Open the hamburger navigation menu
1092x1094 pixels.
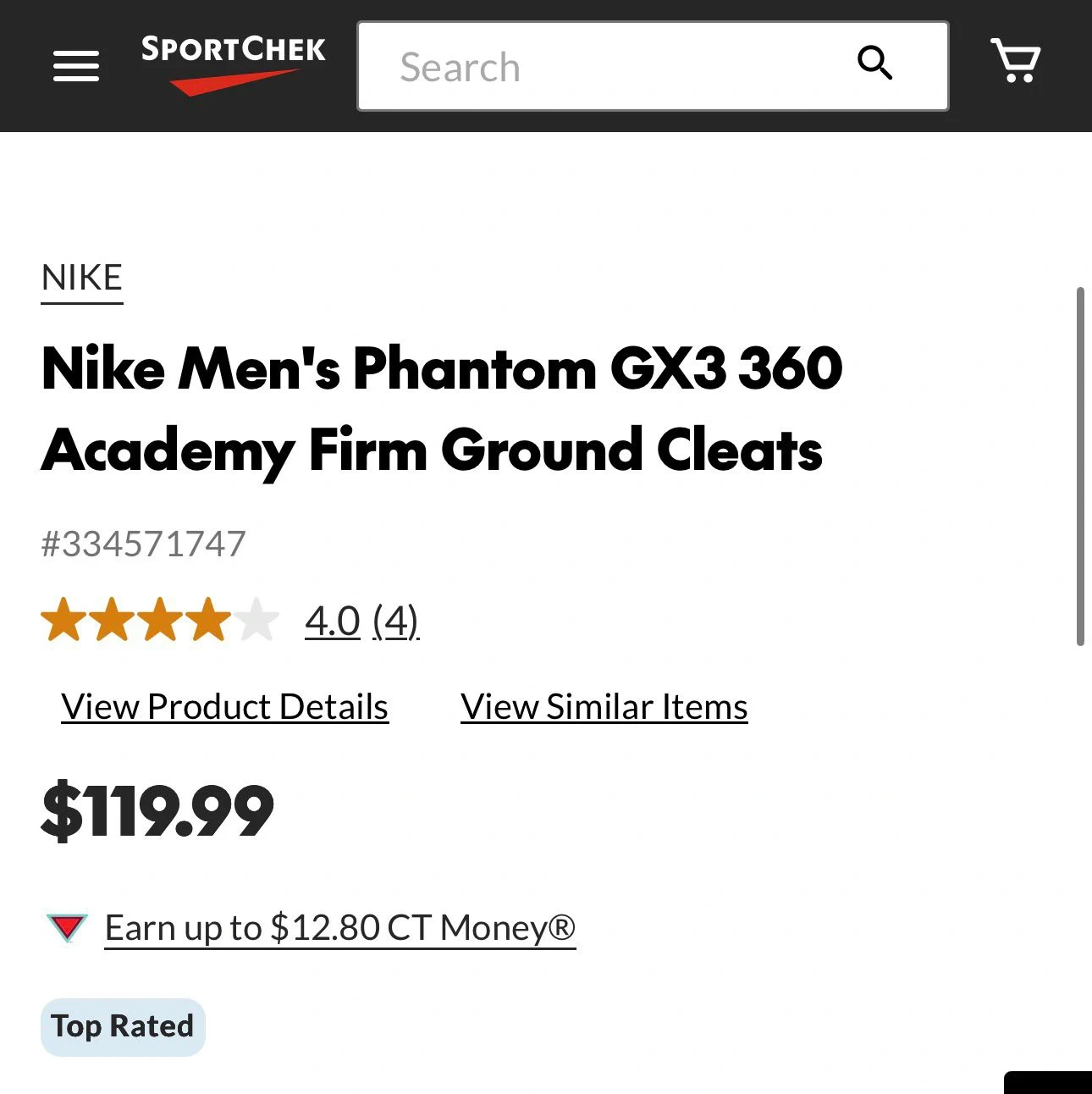pos(76,66)
